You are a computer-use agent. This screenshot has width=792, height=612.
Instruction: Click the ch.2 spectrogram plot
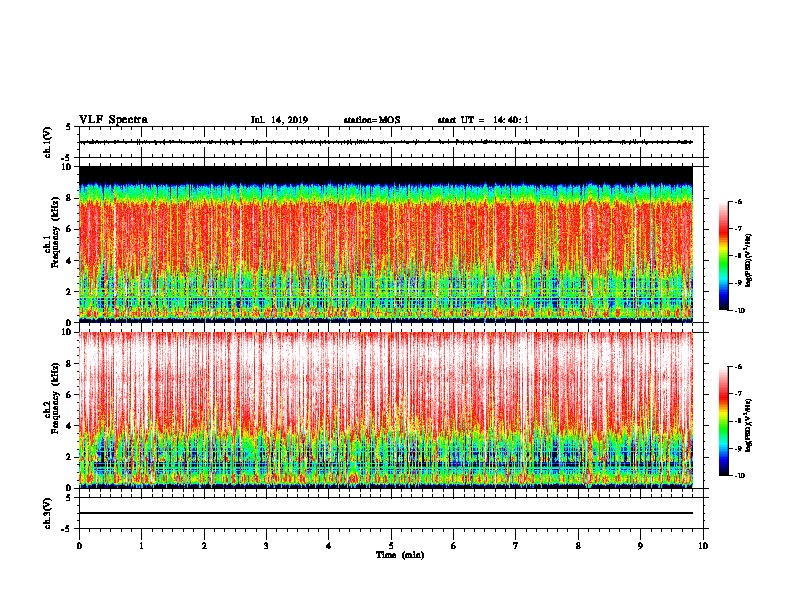[x=386, y=410]
